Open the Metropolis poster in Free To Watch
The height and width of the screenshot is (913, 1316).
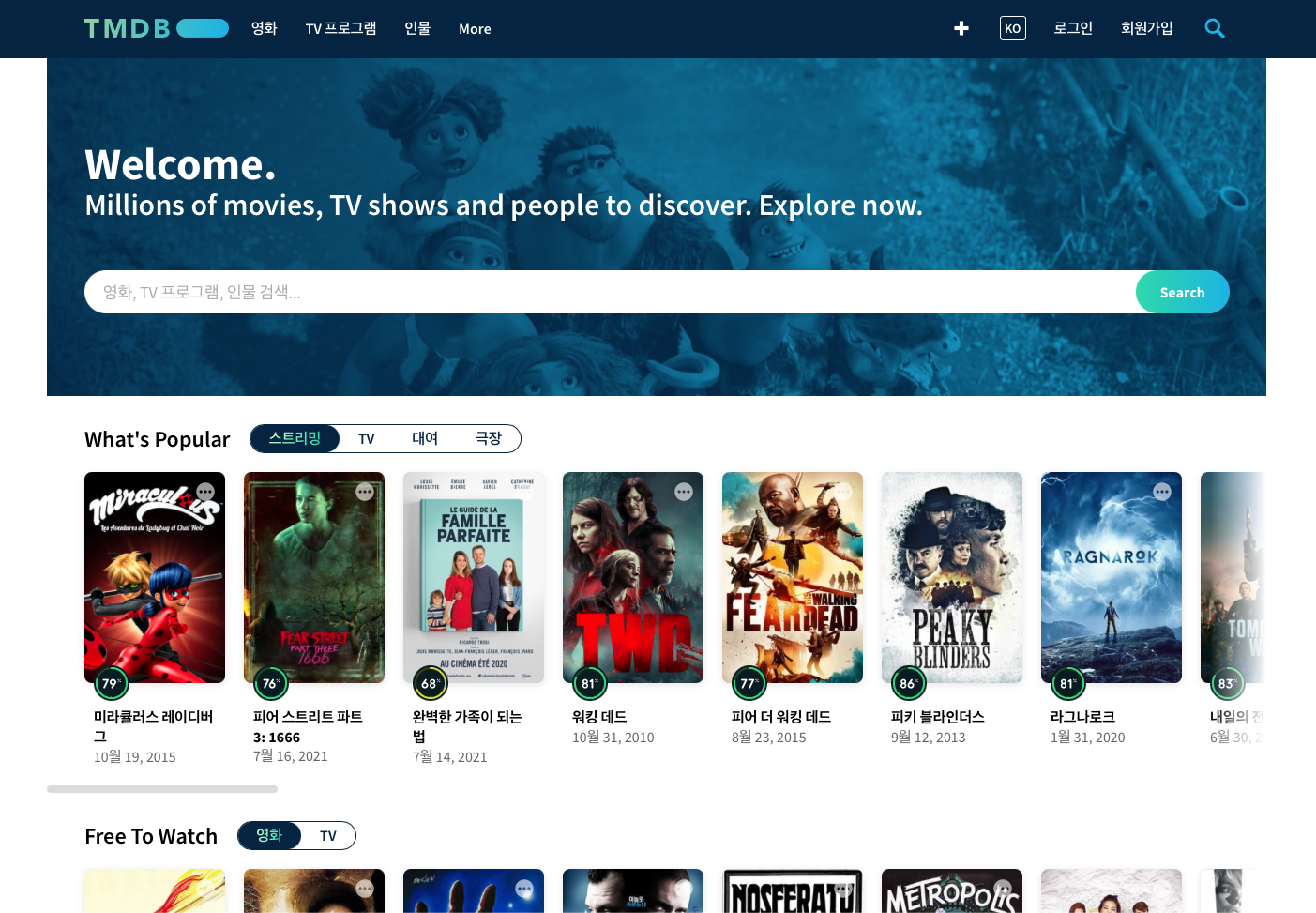click(952, 890)
